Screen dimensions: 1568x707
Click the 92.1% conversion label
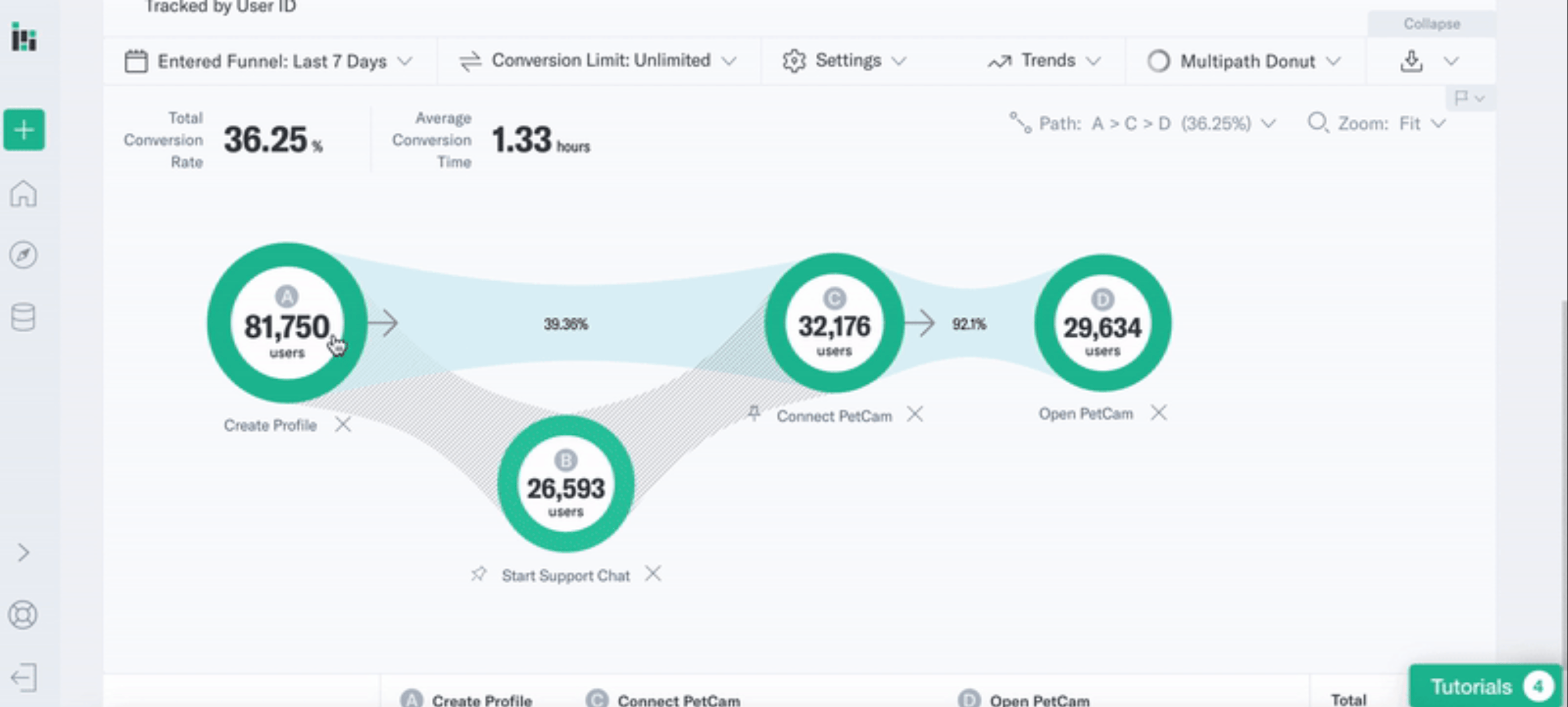pyautogui.click(x=969, y=324)
